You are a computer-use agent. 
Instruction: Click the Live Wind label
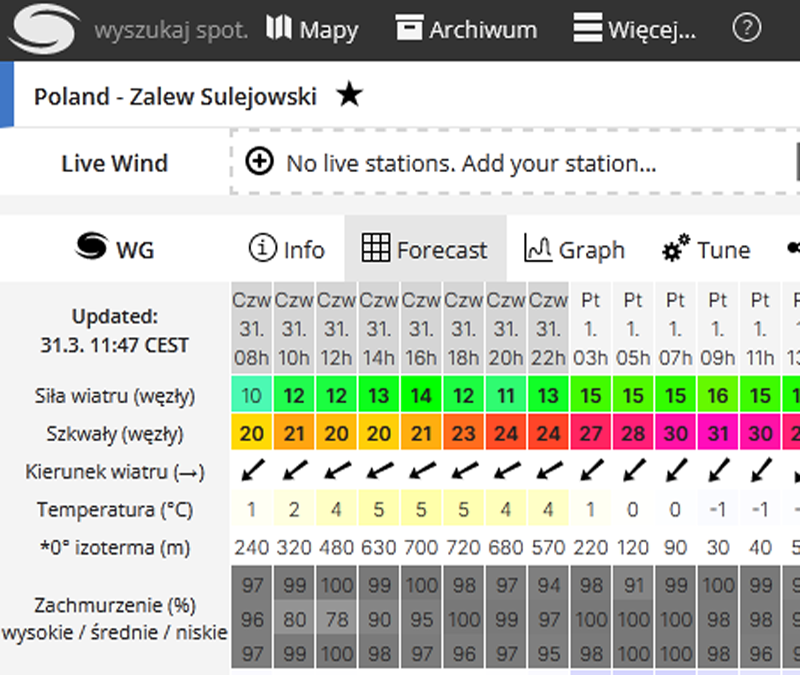click(115, 164)
